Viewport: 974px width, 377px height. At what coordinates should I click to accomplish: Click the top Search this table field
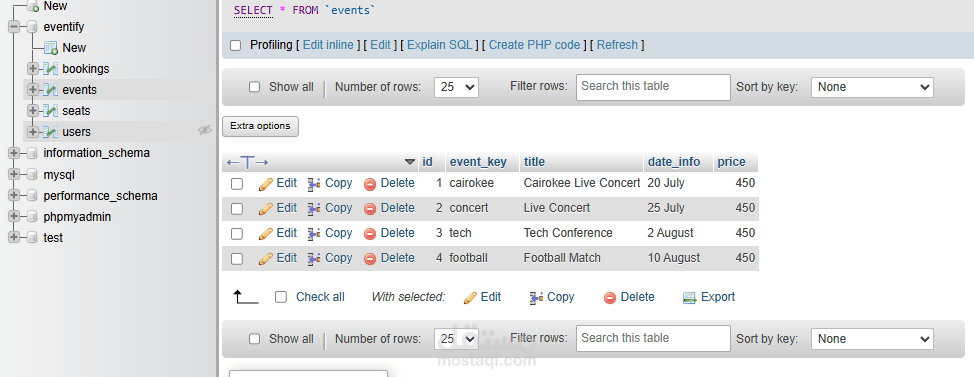pos(653,87)
